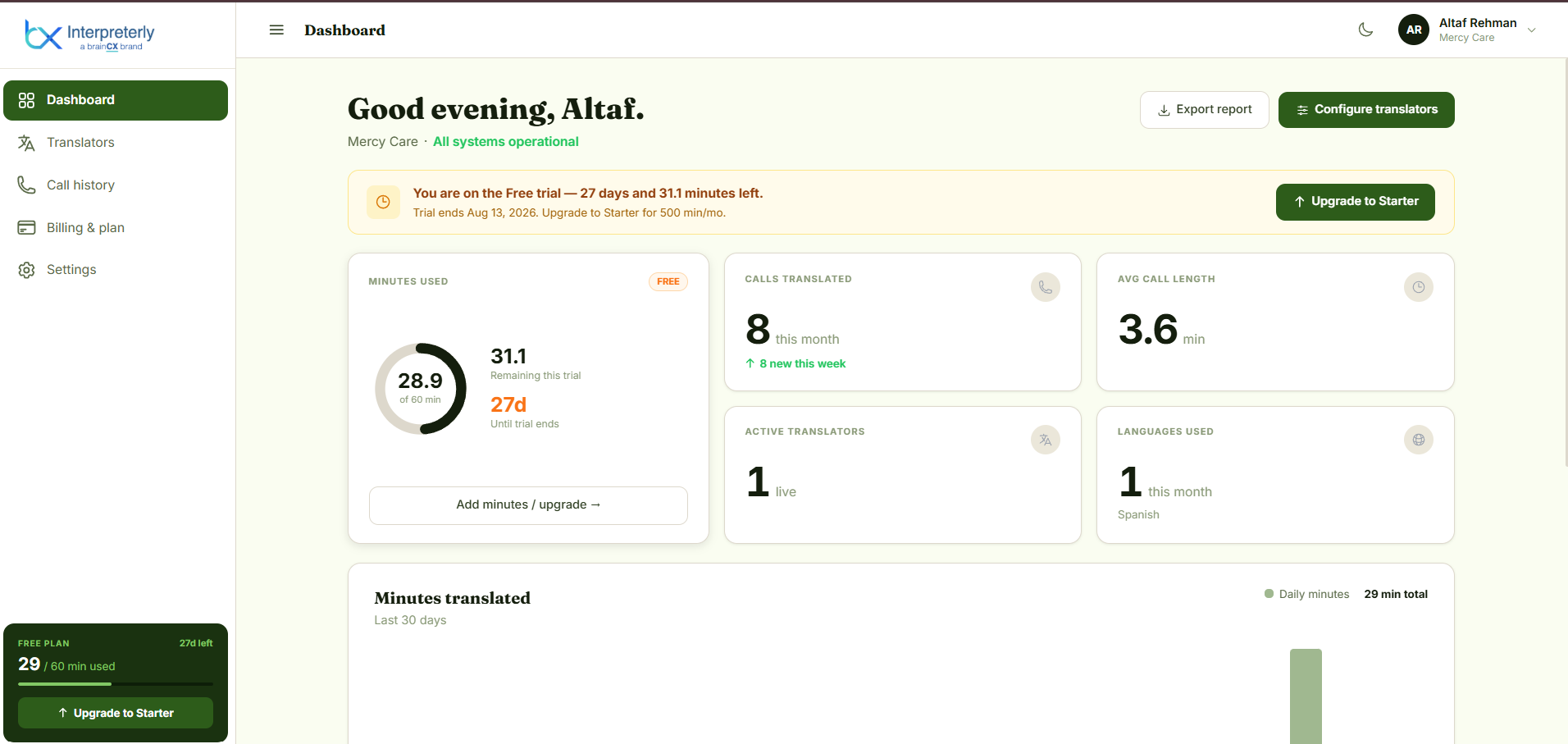Screen dimensions: 1568x744
Task: Click the globe icon on Languages Used card
Action: (x=1419, y=440)
